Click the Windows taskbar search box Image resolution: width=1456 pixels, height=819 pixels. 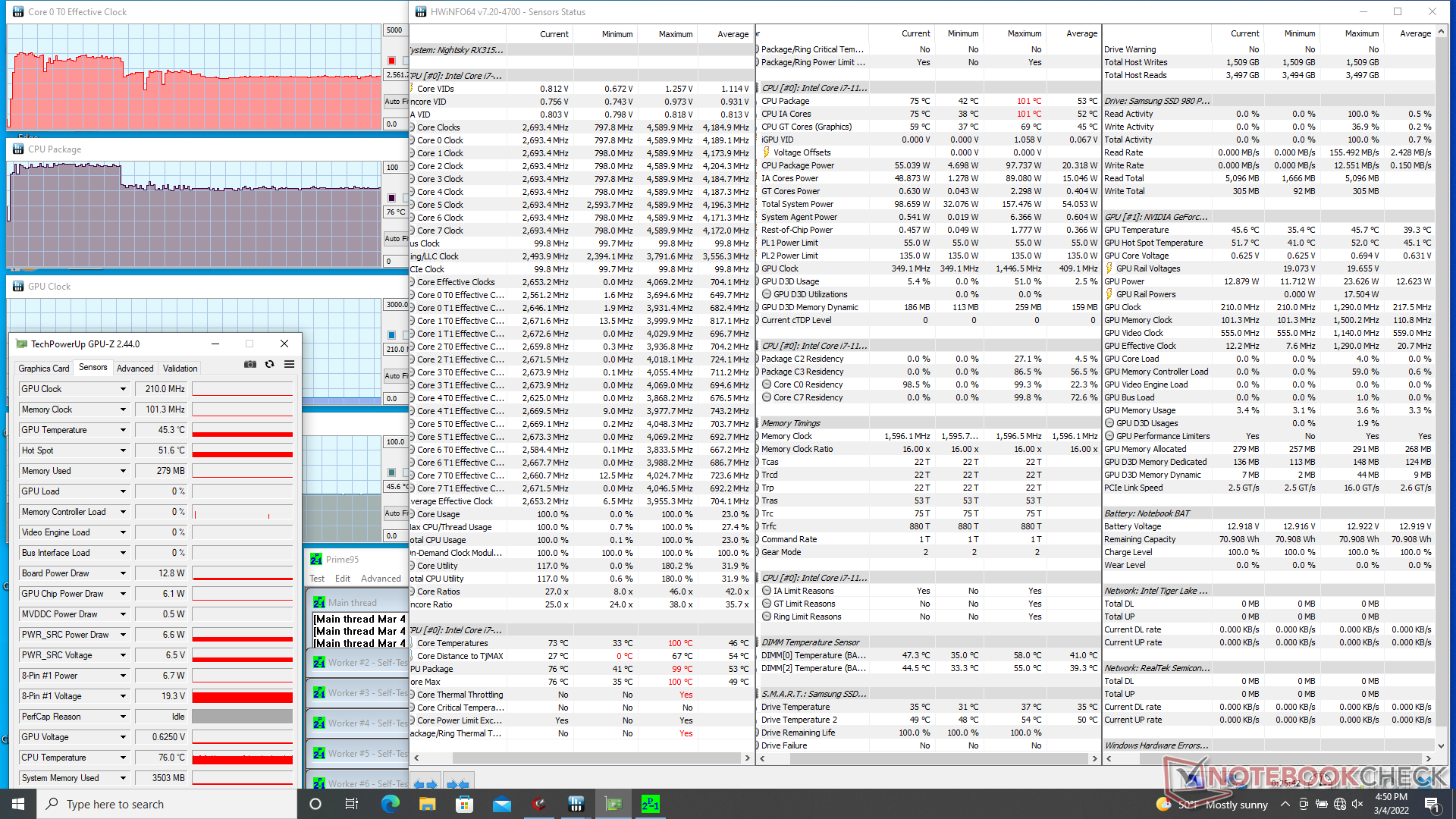point(167,804)
